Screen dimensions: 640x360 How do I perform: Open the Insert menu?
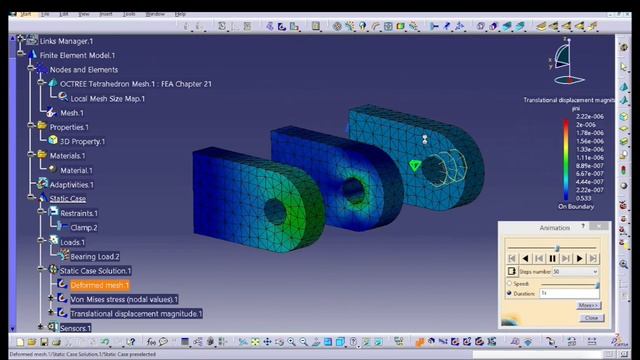tap(106, 14)
